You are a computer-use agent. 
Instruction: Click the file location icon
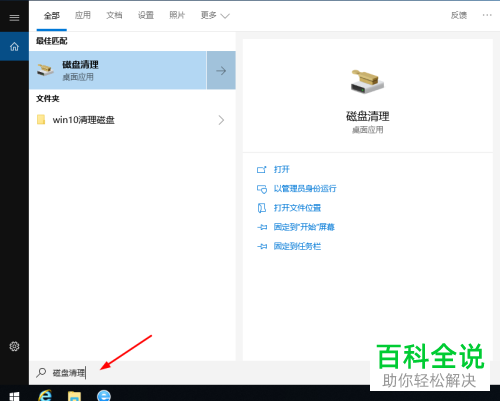point(262,208)
